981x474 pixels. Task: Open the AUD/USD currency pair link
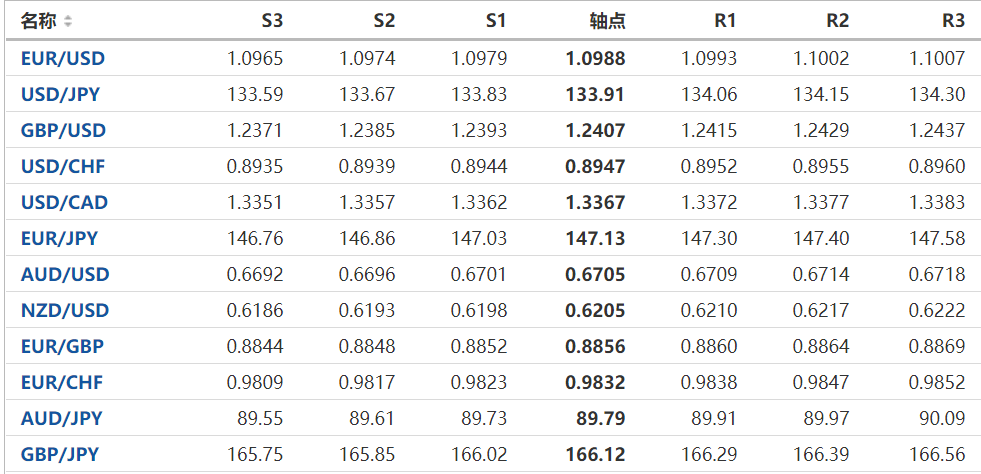pos(65,274)
